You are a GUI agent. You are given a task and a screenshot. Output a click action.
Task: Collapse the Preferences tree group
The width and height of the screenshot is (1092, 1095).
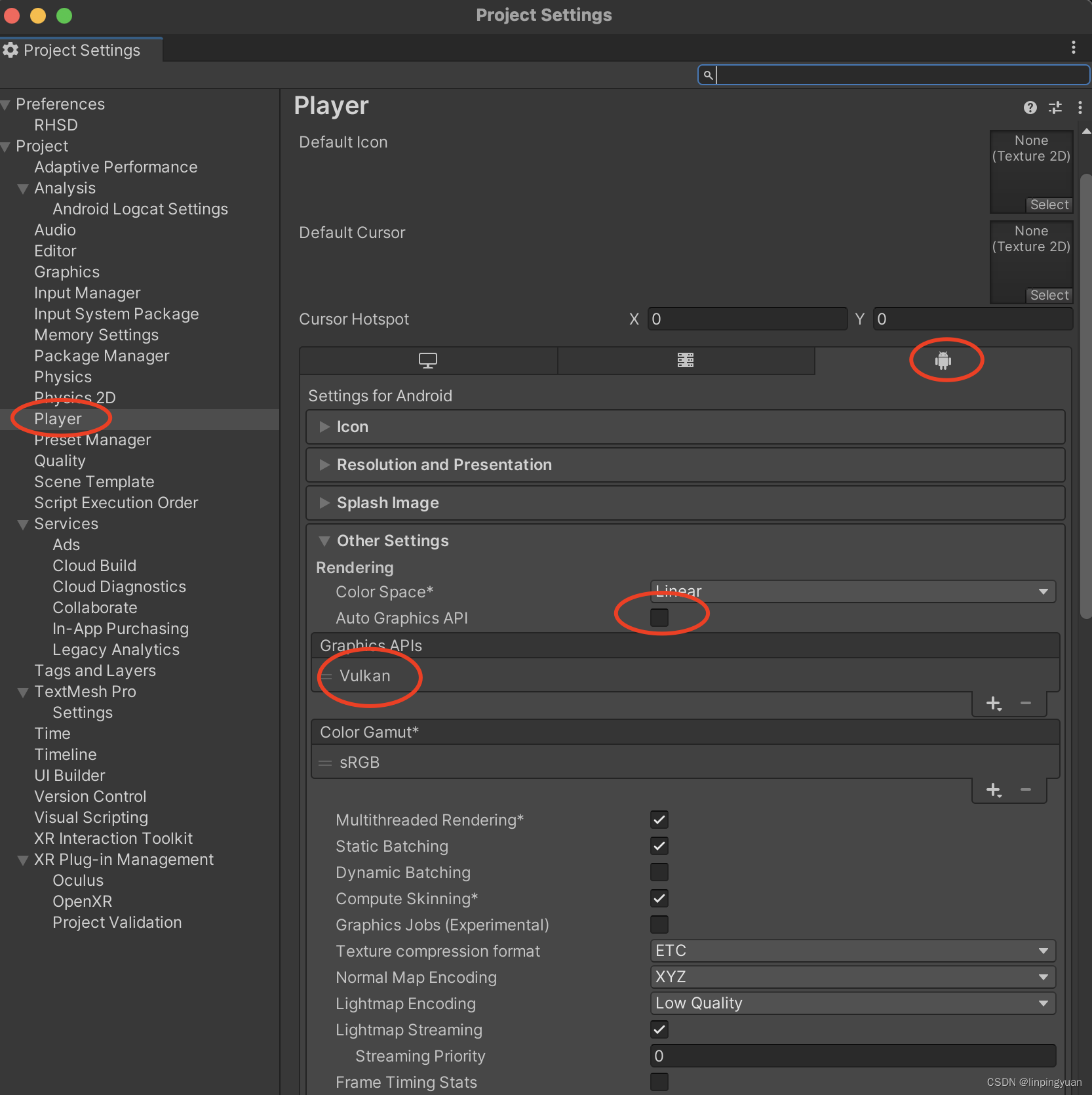coord(6,105)
